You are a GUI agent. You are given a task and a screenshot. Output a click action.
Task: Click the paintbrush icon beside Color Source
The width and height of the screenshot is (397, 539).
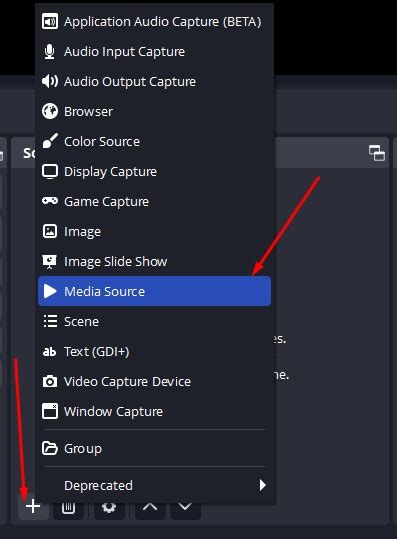click(50, 141)
